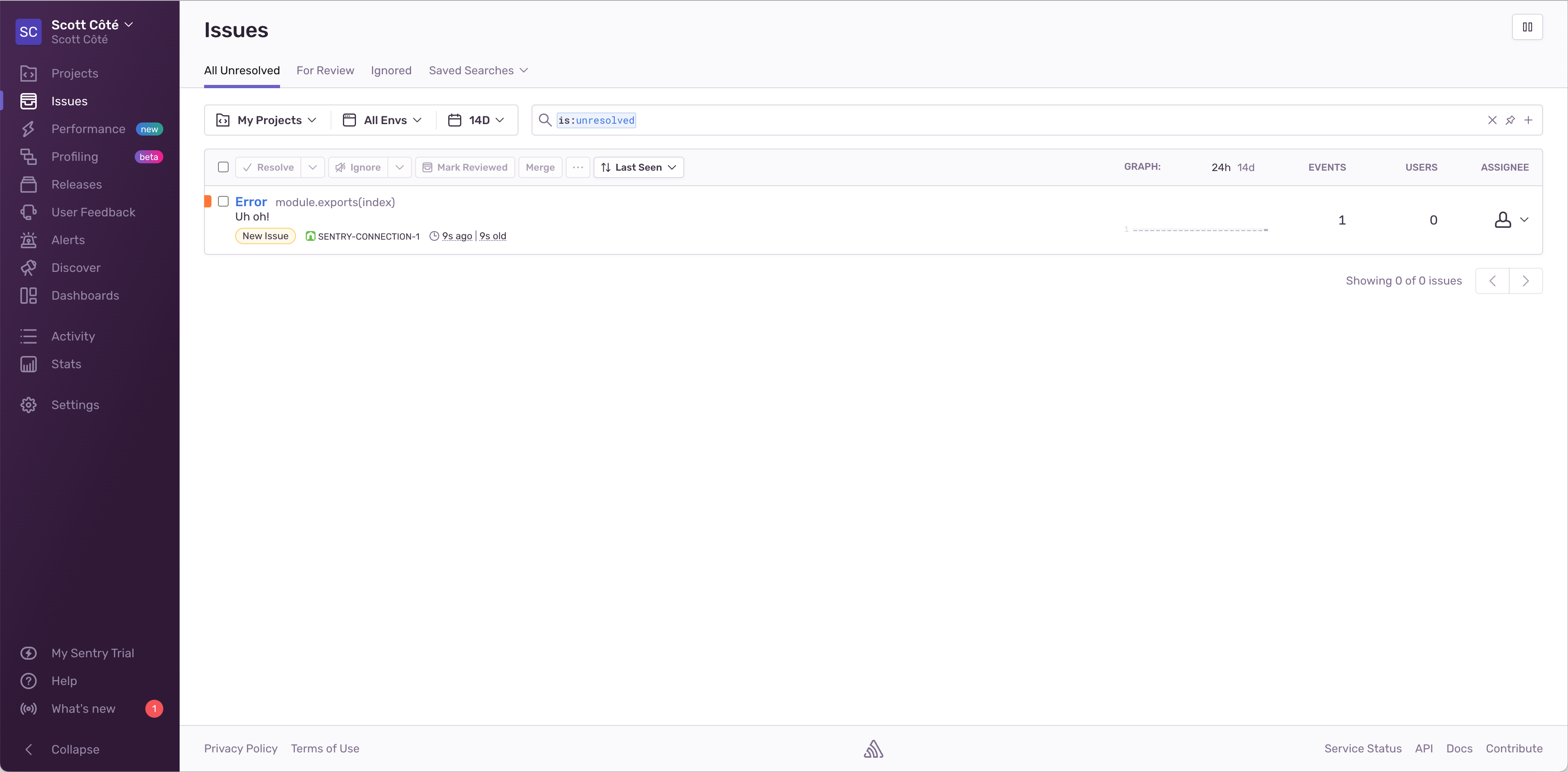Pause real-time updates button

click(x=1527, y=27)
